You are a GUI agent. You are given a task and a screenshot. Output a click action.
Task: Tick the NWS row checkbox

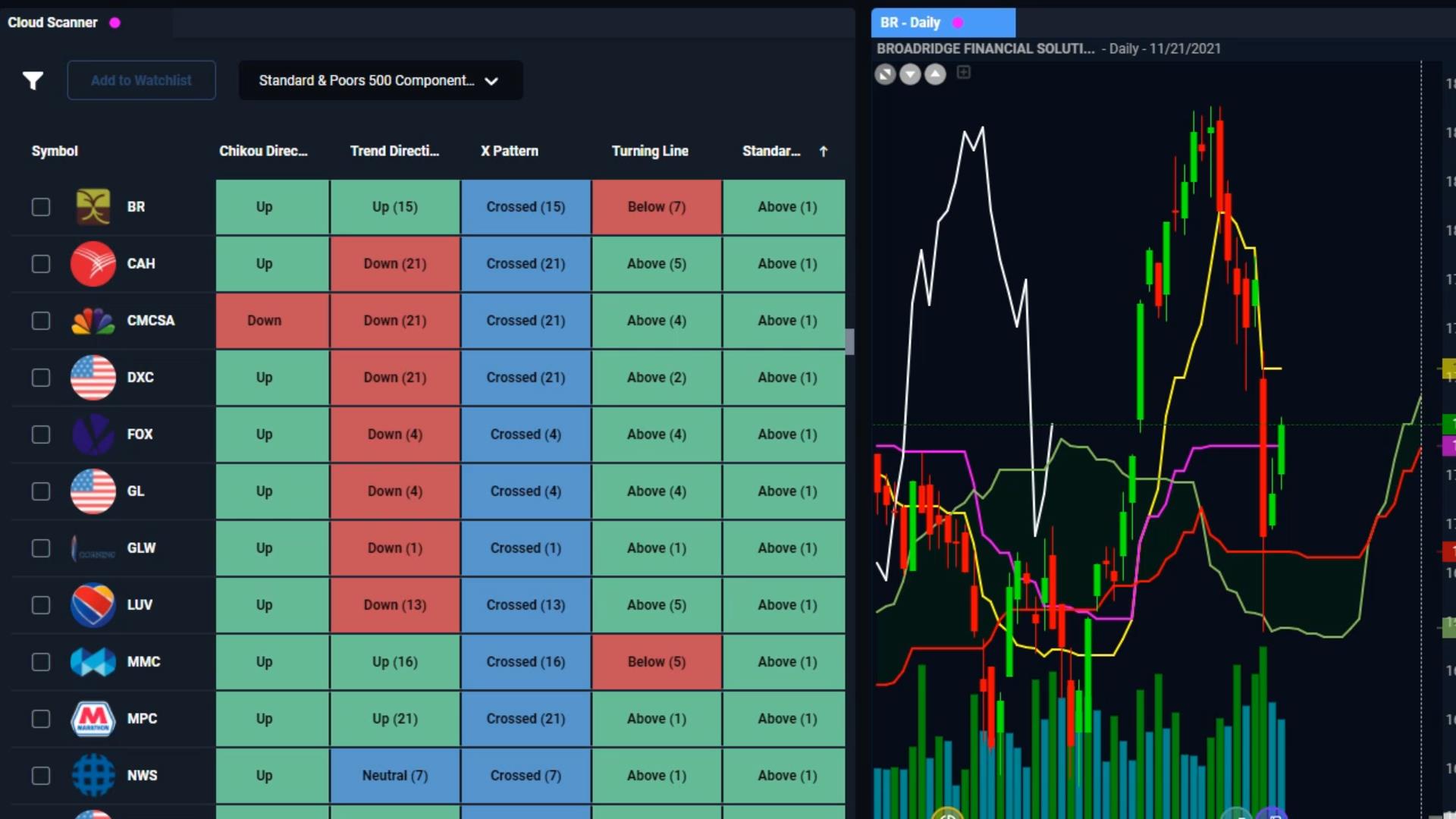(x=41, y=776)
